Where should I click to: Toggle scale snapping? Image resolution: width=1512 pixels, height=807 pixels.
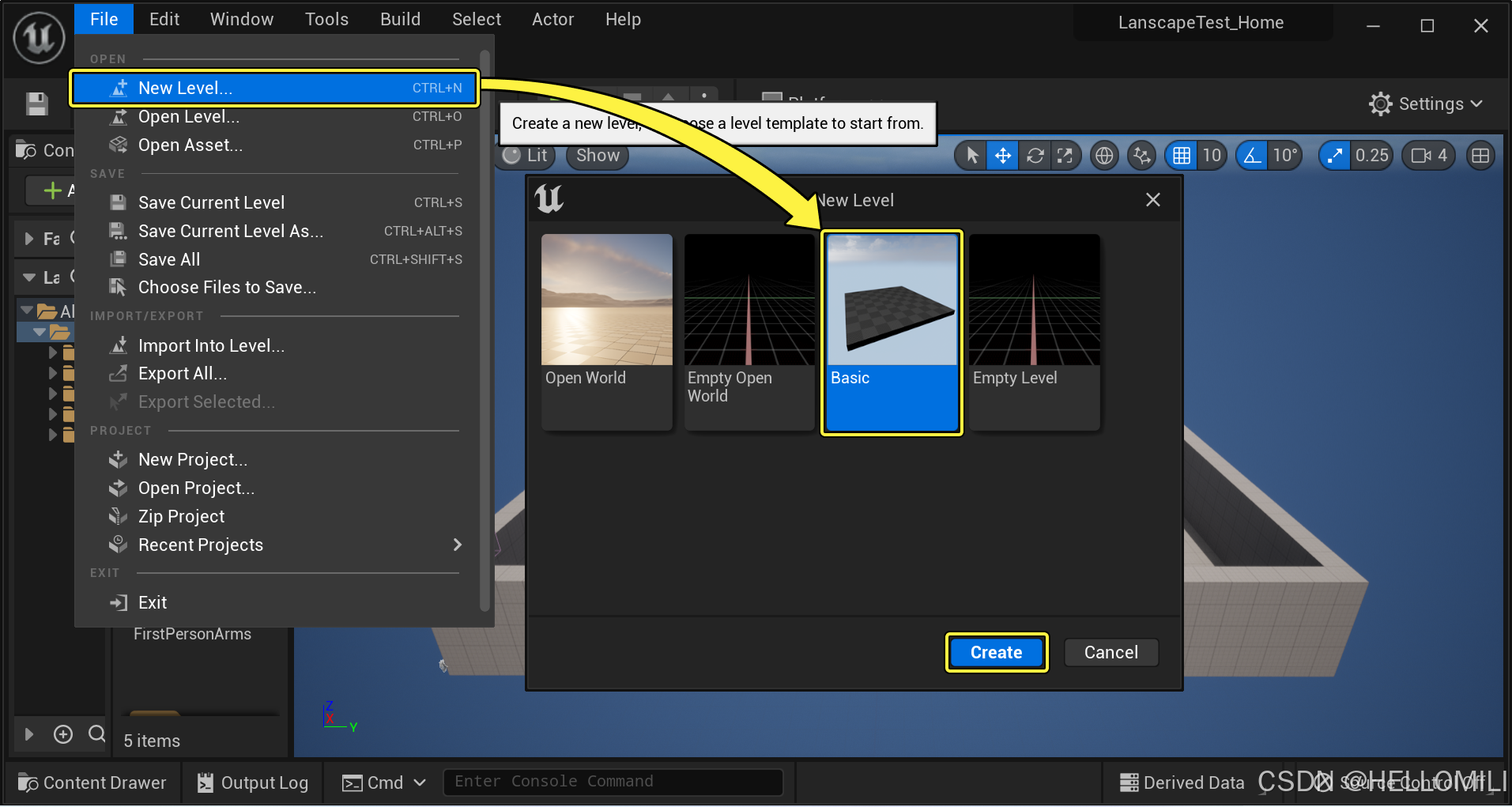(1335, 156)
